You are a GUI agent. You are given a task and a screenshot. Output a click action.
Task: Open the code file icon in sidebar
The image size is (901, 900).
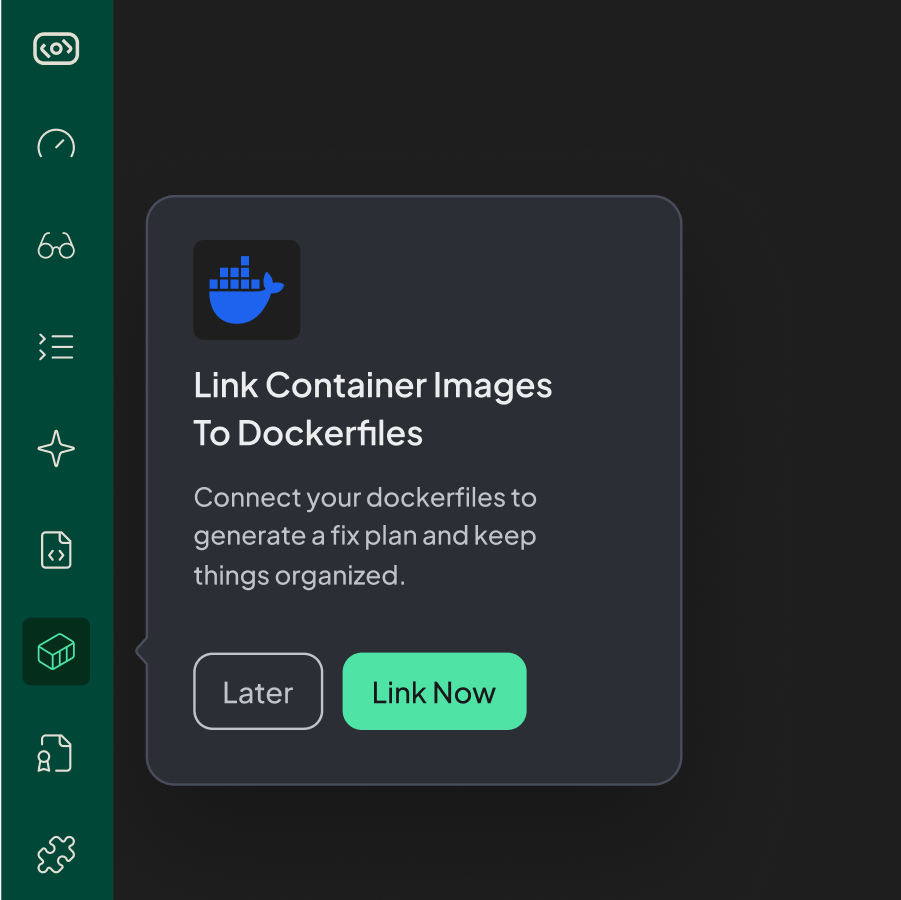(56, 550)
